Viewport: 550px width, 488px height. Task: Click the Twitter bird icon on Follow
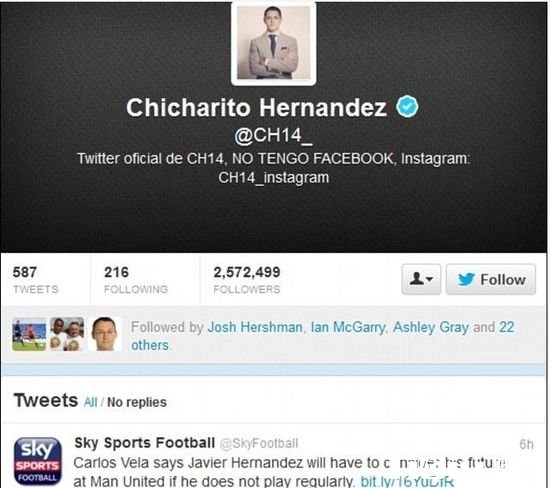tap(466, 279)
